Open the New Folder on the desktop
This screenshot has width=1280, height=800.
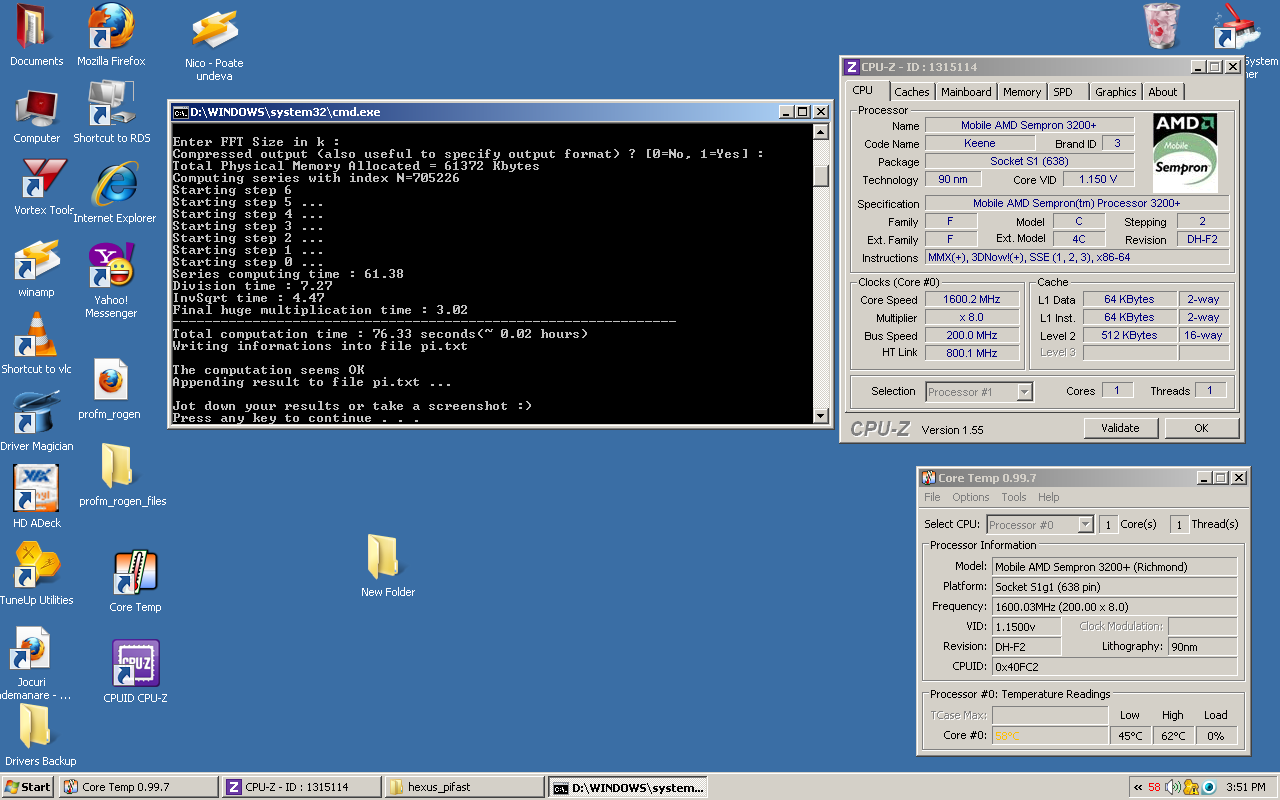(387, 565)
